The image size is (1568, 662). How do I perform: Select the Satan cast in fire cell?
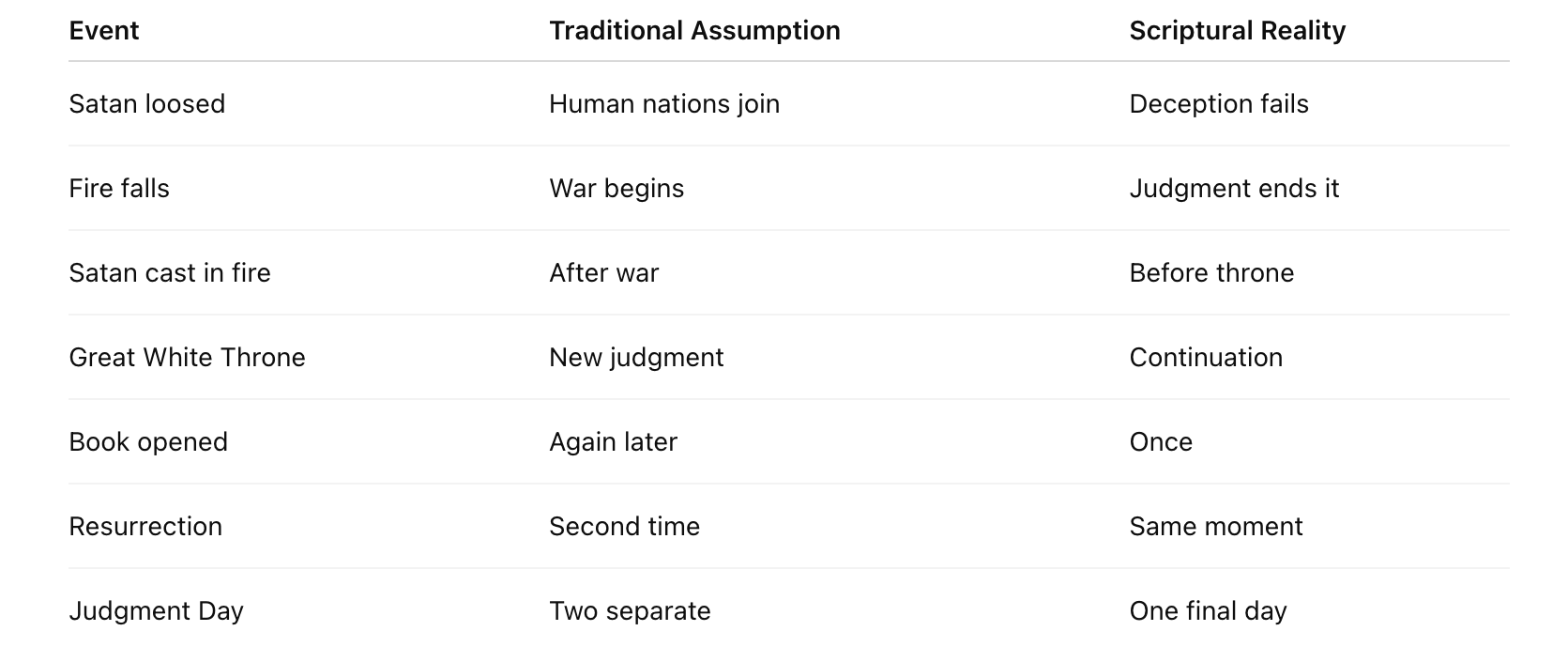click(170, 273)
